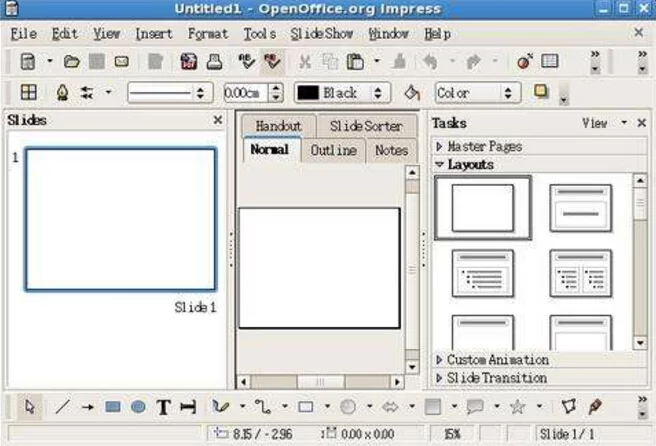Select the Slide 1 thumbnail

120,219
